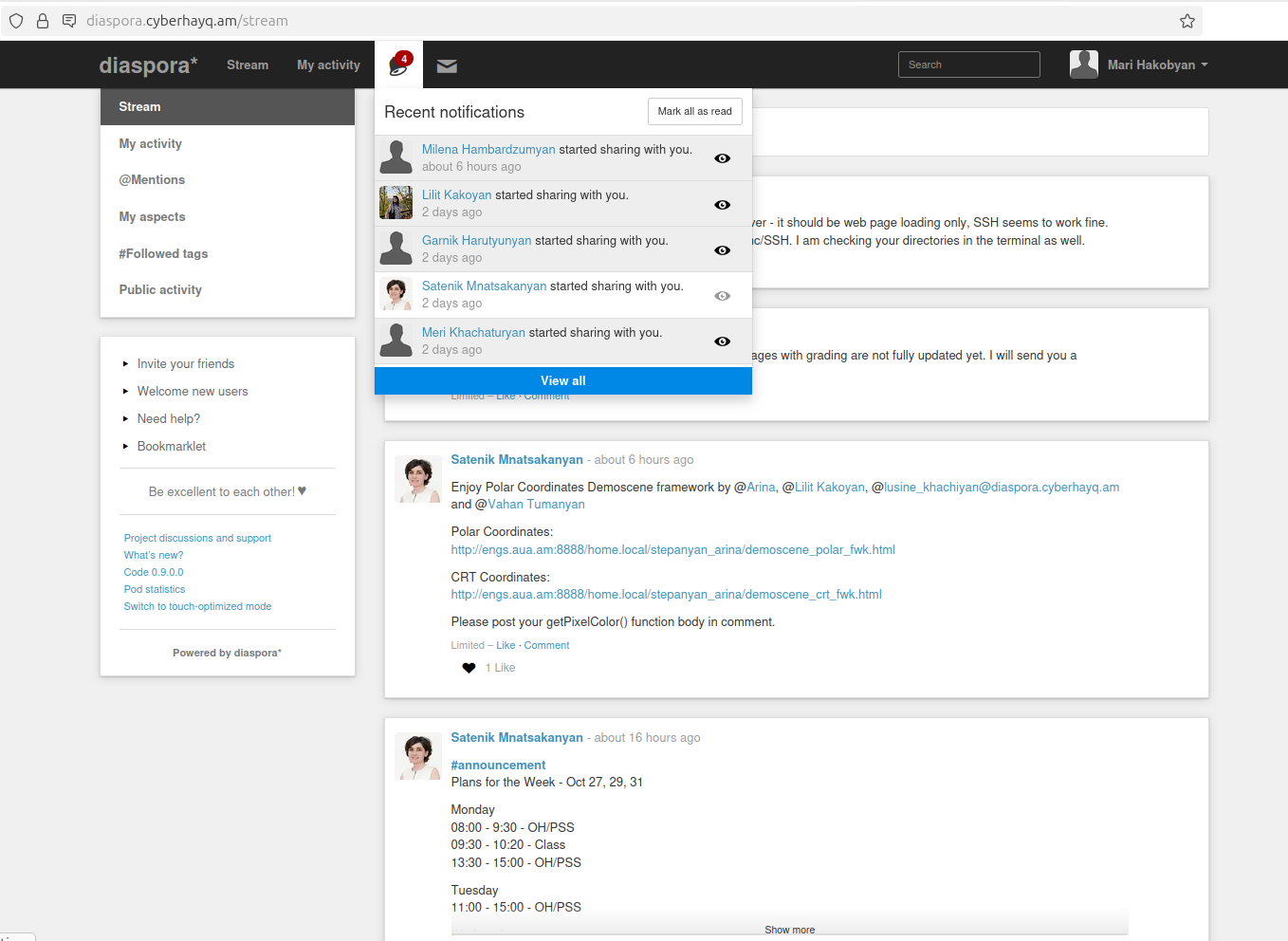Click Satenik's avatar on the announcement post
The image size is (1288, 941).
(x=418, y=756)
